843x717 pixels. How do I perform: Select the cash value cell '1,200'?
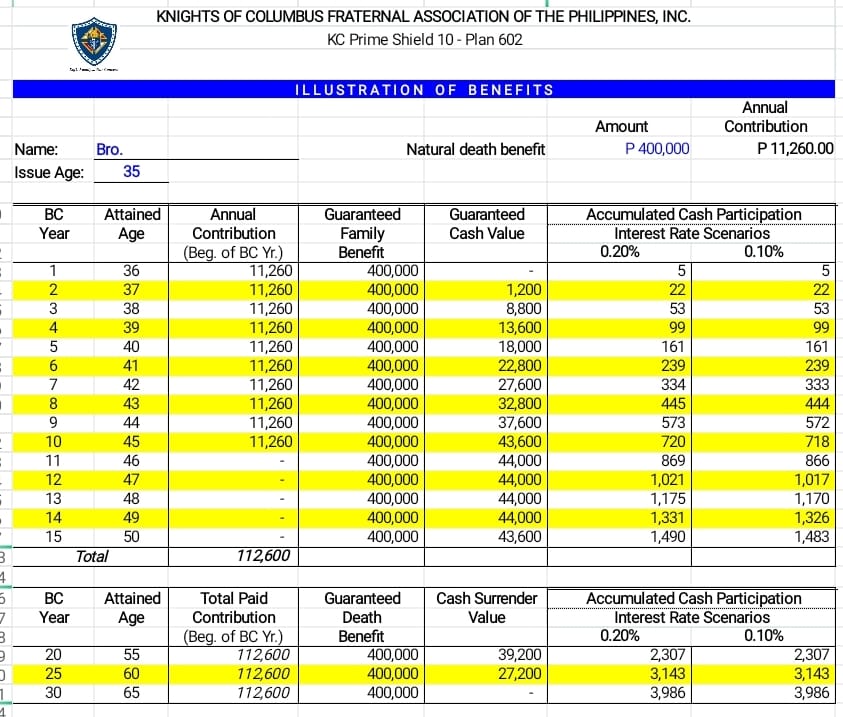523,290
